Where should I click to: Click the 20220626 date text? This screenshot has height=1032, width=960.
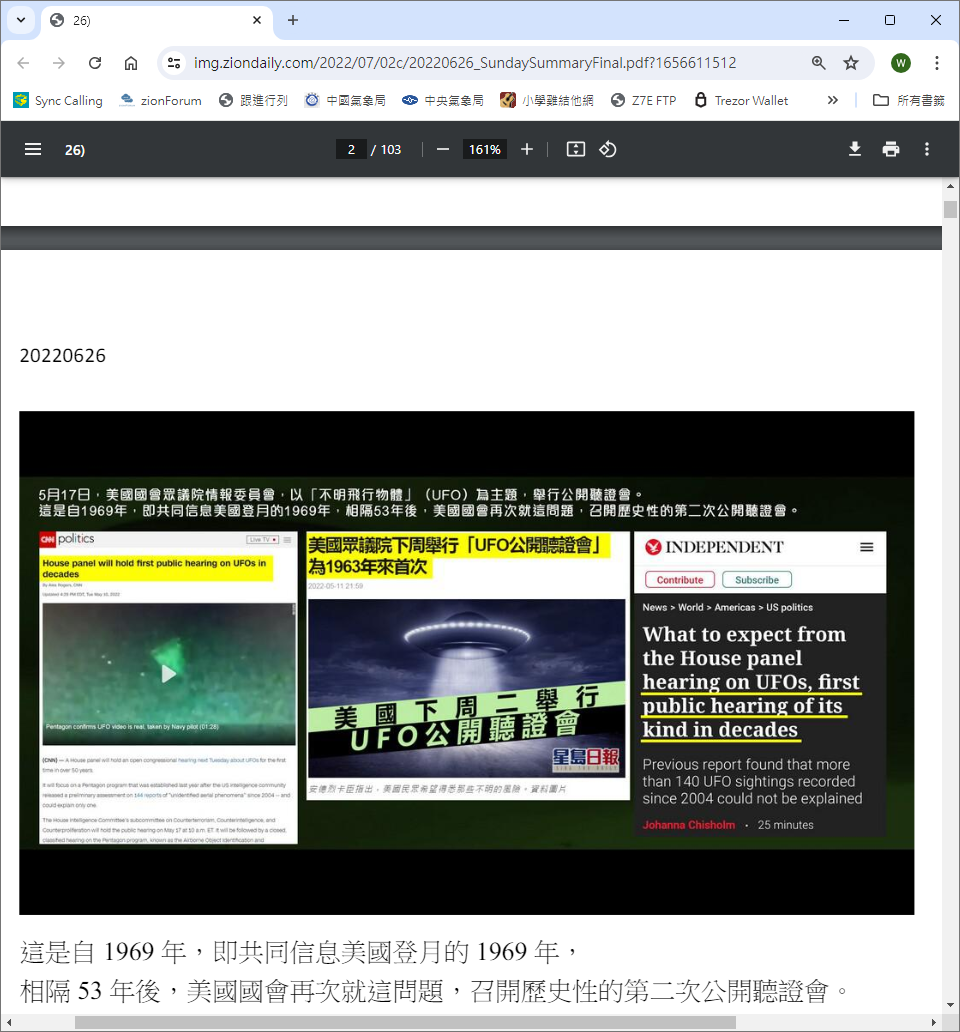pyautogui.click(x=63, y=355)
